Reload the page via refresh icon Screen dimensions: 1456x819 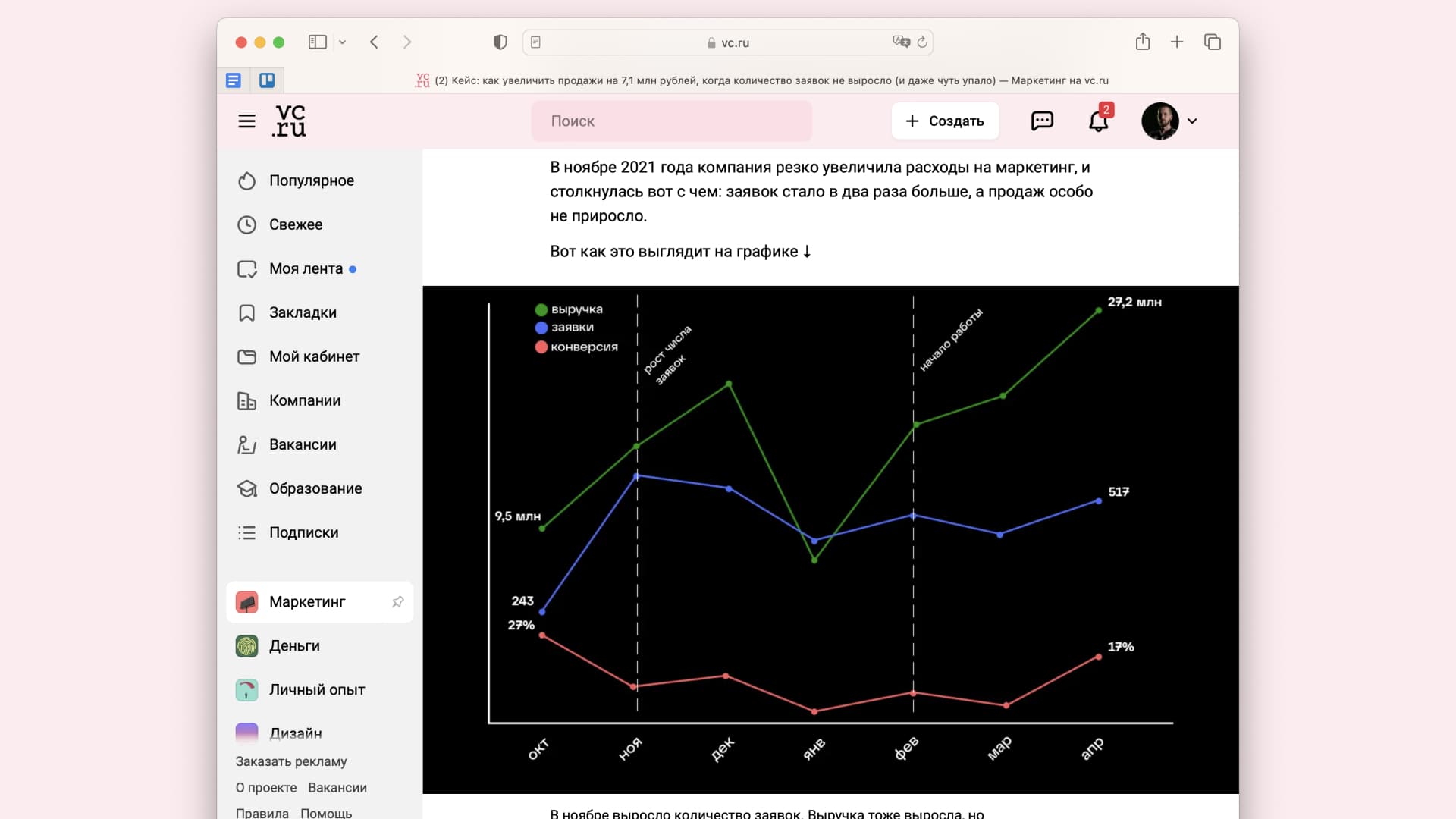(922, 42)
